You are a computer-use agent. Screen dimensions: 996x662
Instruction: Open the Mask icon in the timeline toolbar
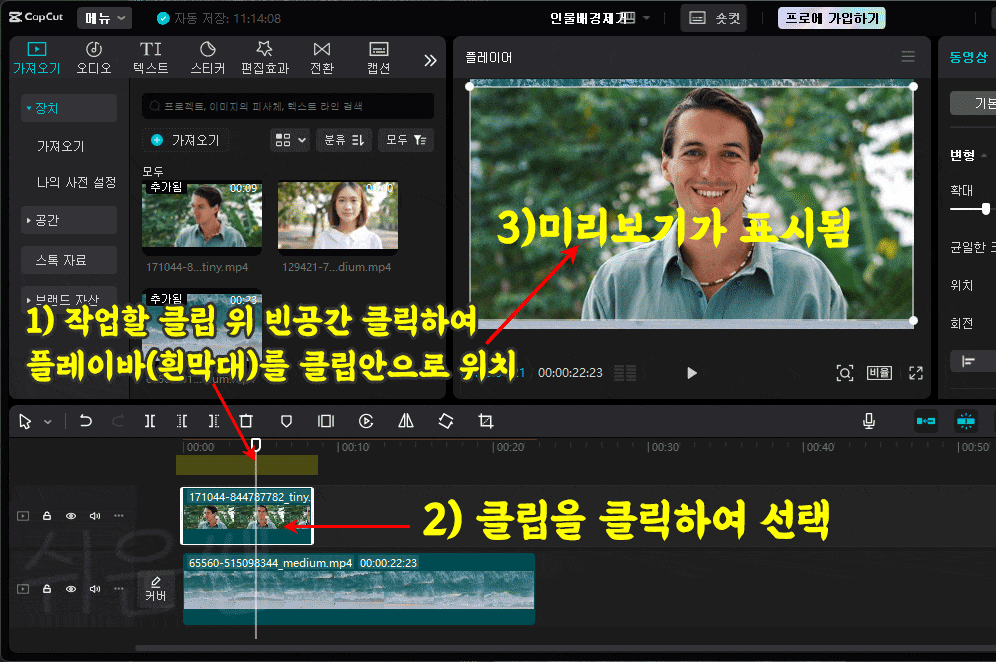click(x=287, y=421)
